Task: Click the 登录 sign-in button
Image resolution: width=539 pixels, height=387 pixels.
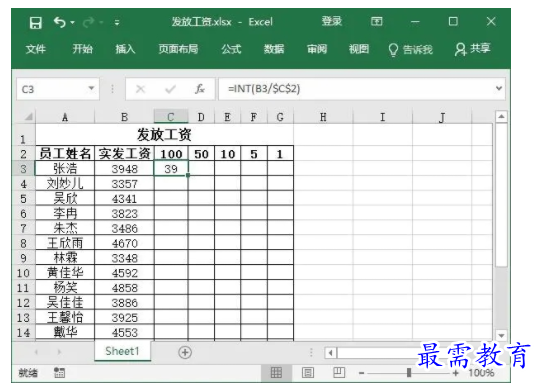Action: (x=331, y=21)
